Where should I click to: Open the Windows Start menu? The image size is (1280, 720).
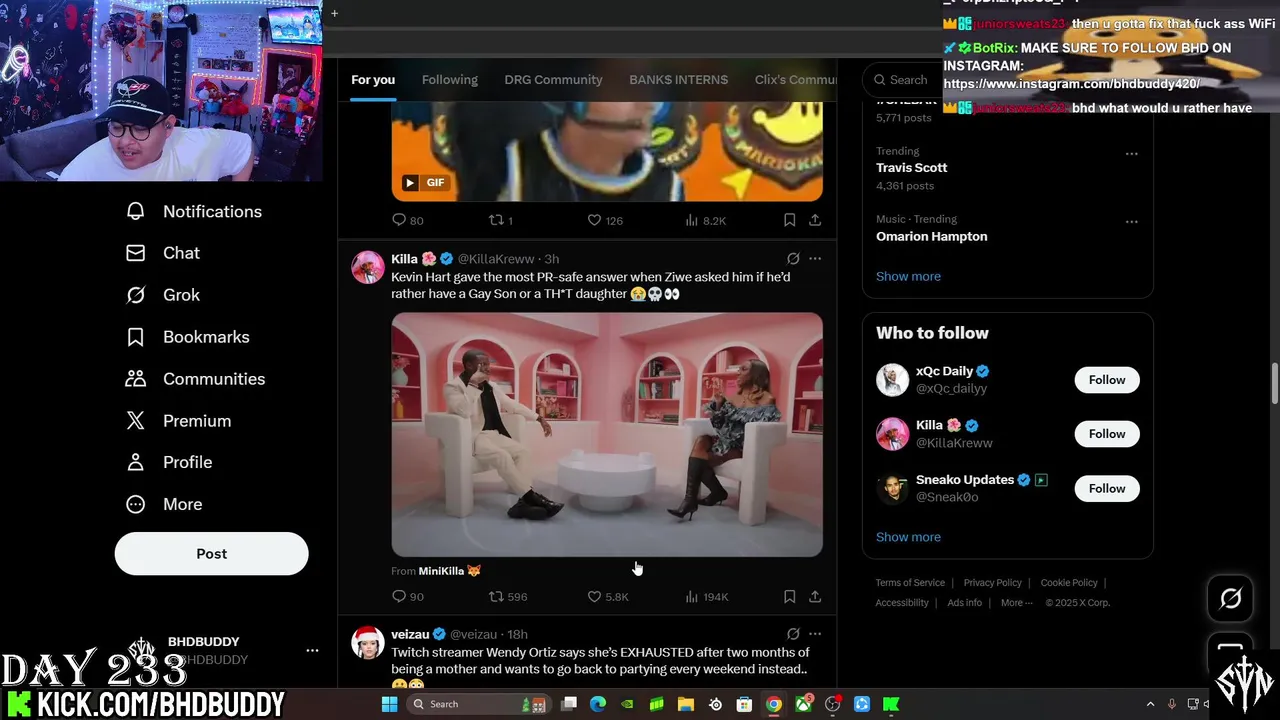pos(390,704)
